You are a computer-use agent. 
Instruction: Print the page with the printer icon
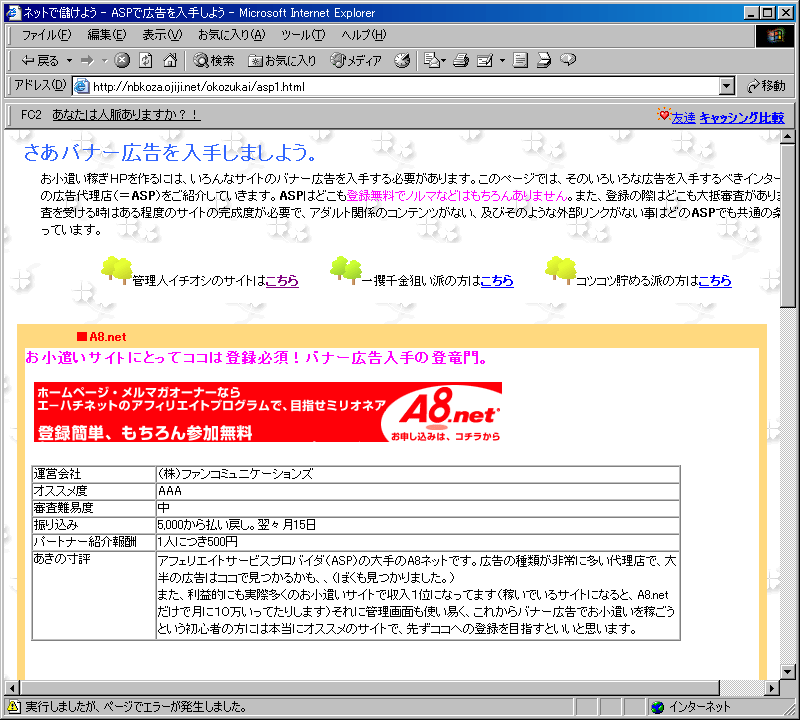point(461,61)
